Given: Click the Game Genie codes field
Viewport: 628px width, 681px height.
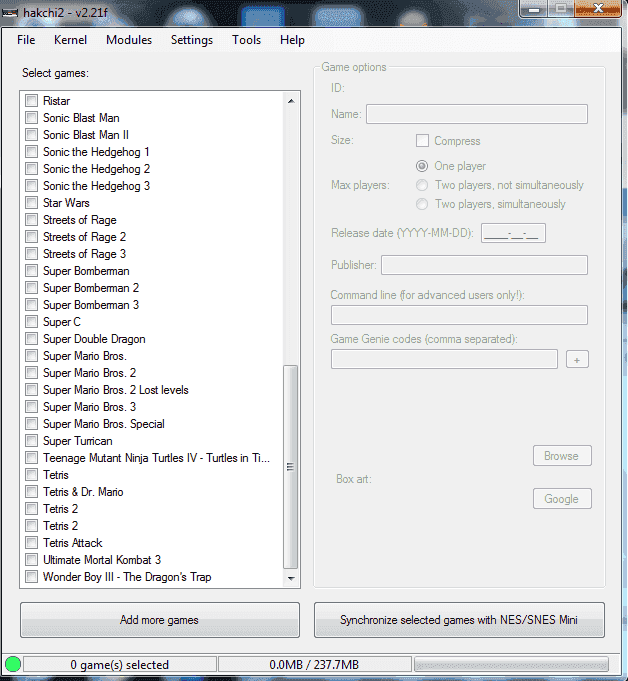Looking at the screenshot, I should (444, 359).
